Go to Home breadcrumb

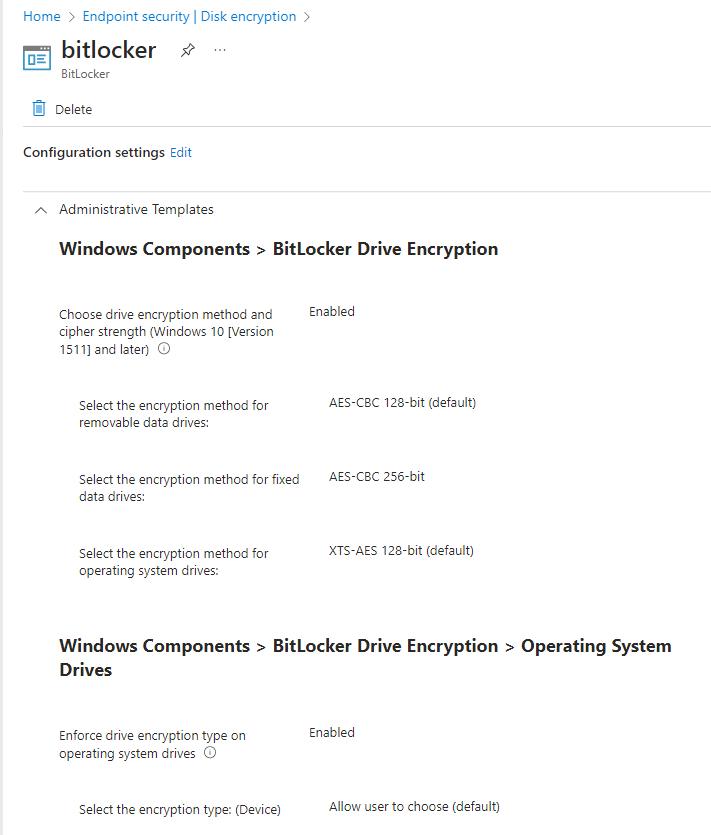(x=42, y=17)
